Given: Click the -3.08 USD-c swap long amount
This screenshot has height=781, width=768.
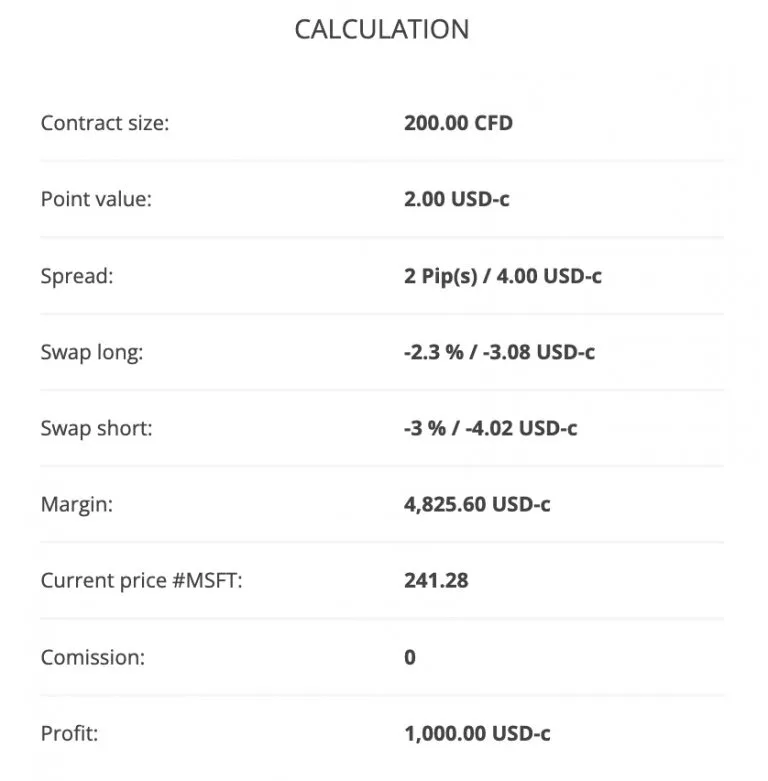Looking at the screenshot, I should (540, 352).
